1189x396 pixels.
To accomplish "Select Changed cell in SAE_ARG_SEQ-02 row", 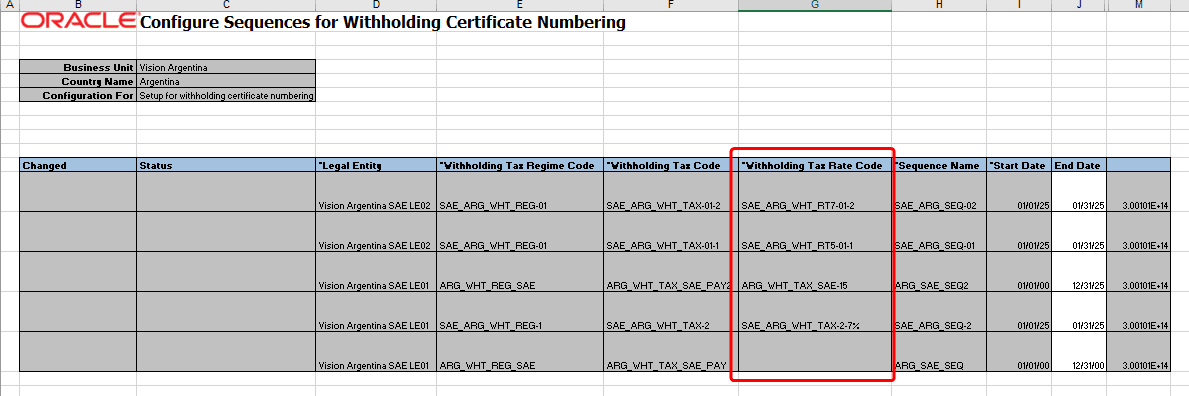I will click(x=78, y=192).
